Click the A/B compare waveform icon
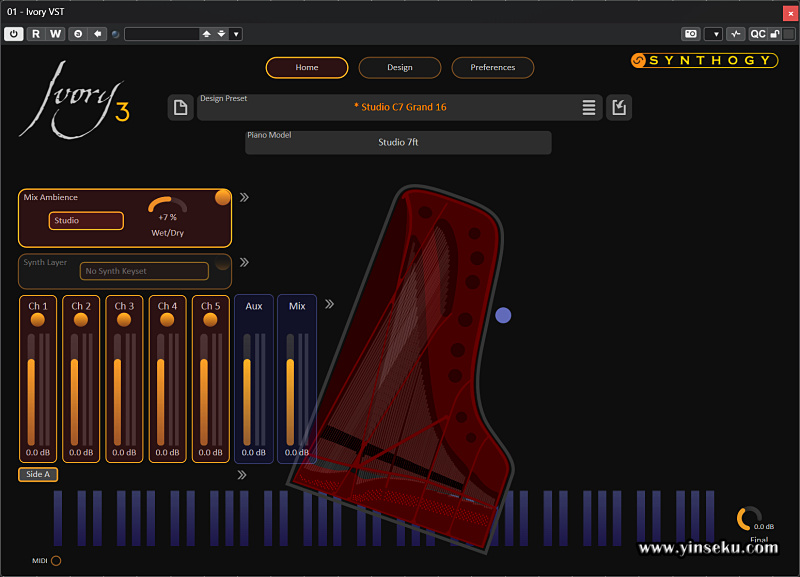The width and height of the screenshot is (800, 577). pos(736,34)
